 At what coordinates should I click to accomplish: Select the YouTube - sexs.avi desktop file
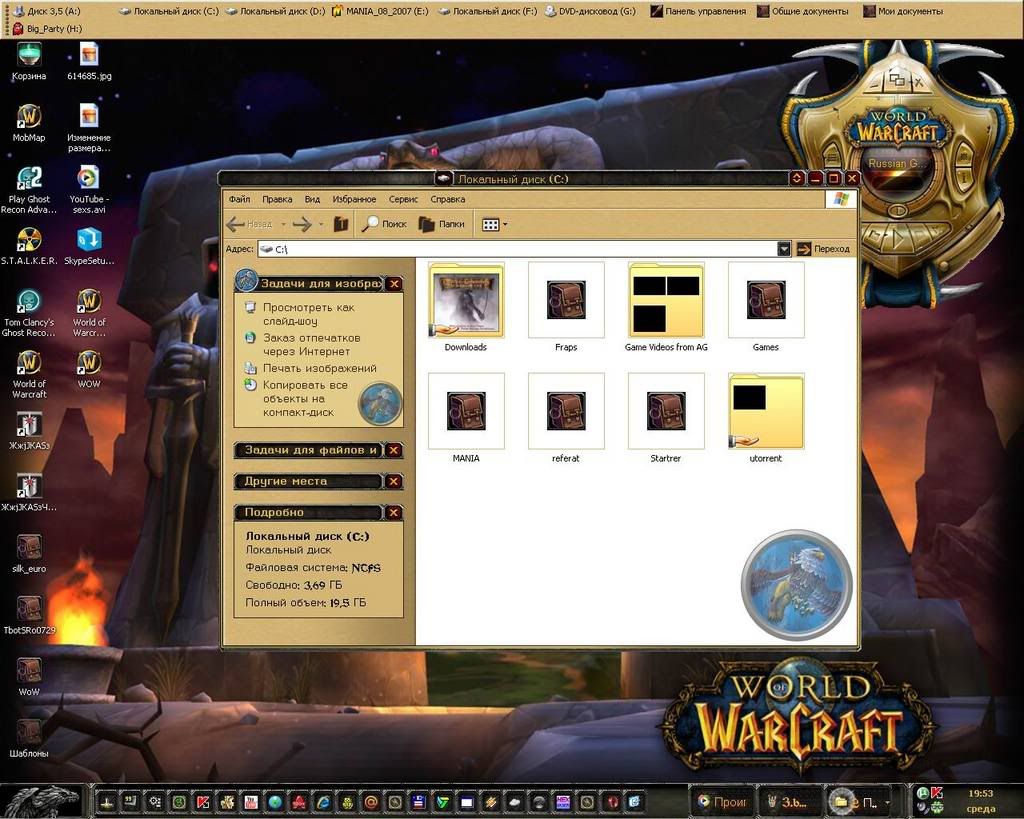89,190
